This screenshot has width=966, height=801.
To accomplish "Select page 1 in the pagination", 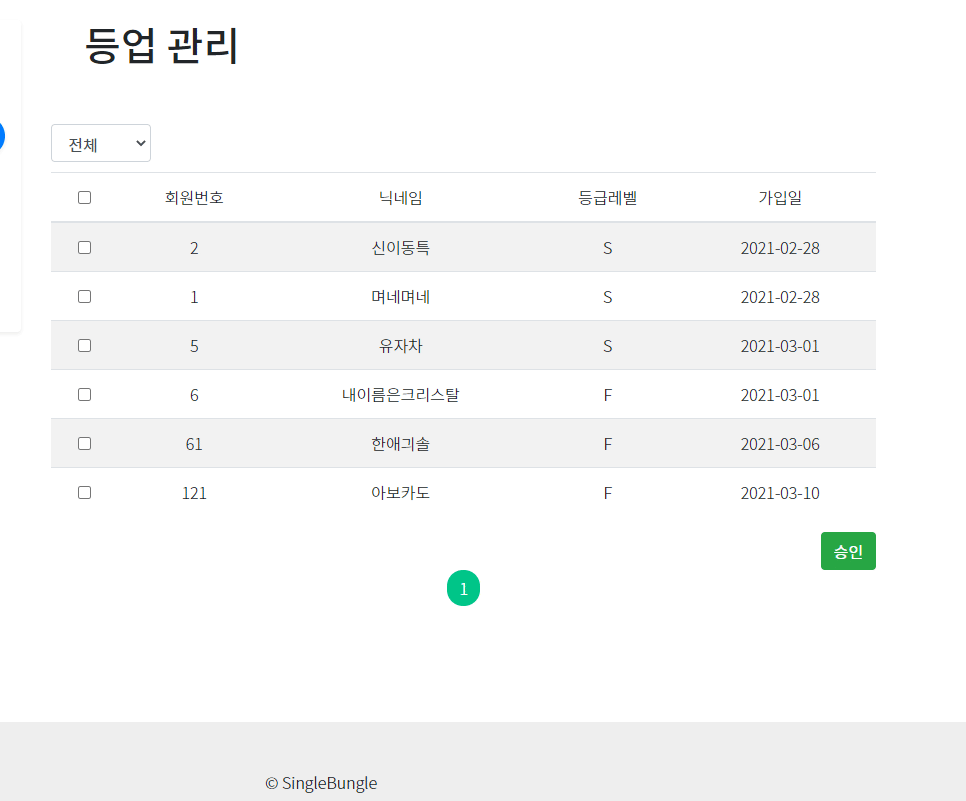I will click(463, 588).
